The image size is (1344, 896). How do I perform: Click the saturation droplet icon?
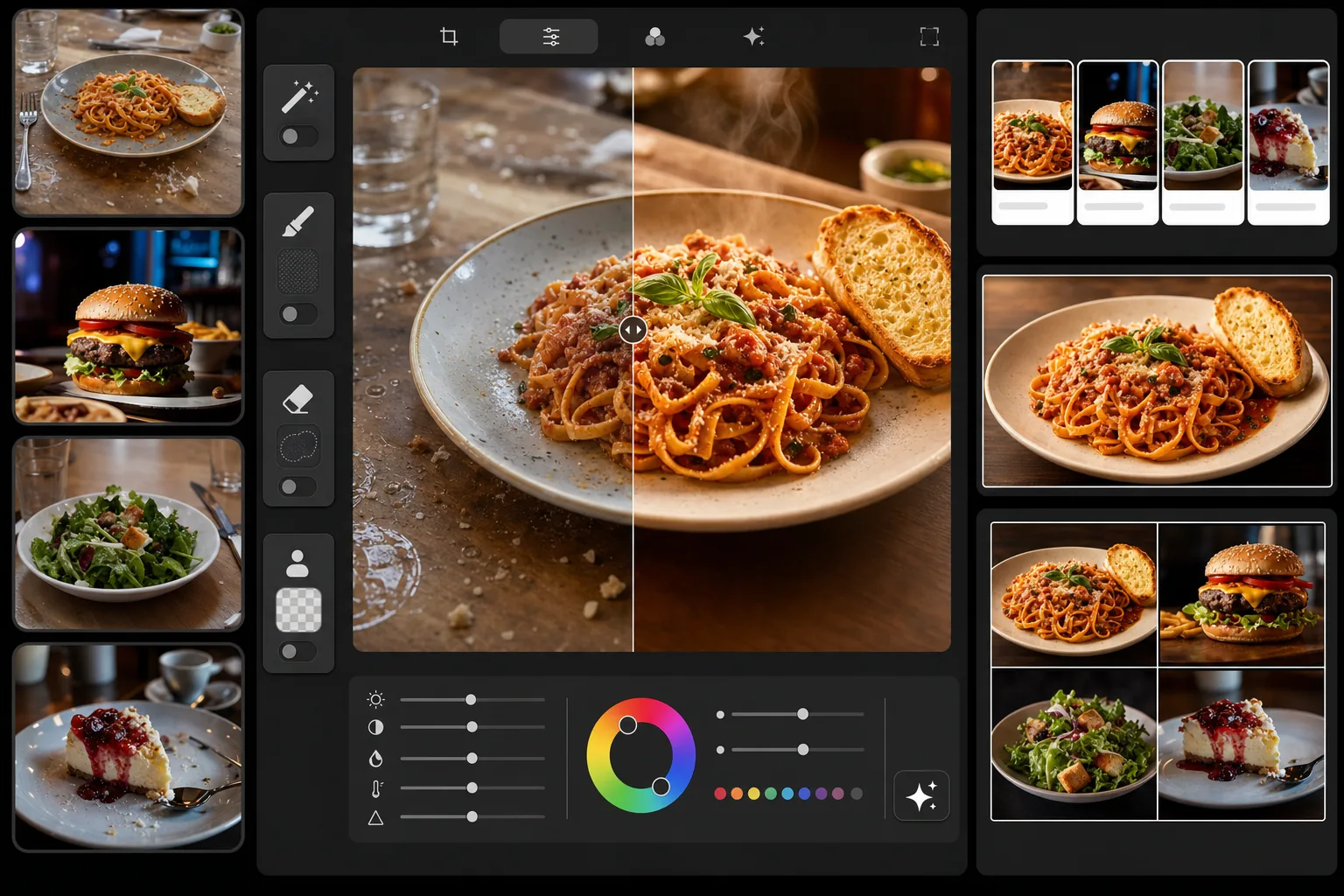(376, 758)
